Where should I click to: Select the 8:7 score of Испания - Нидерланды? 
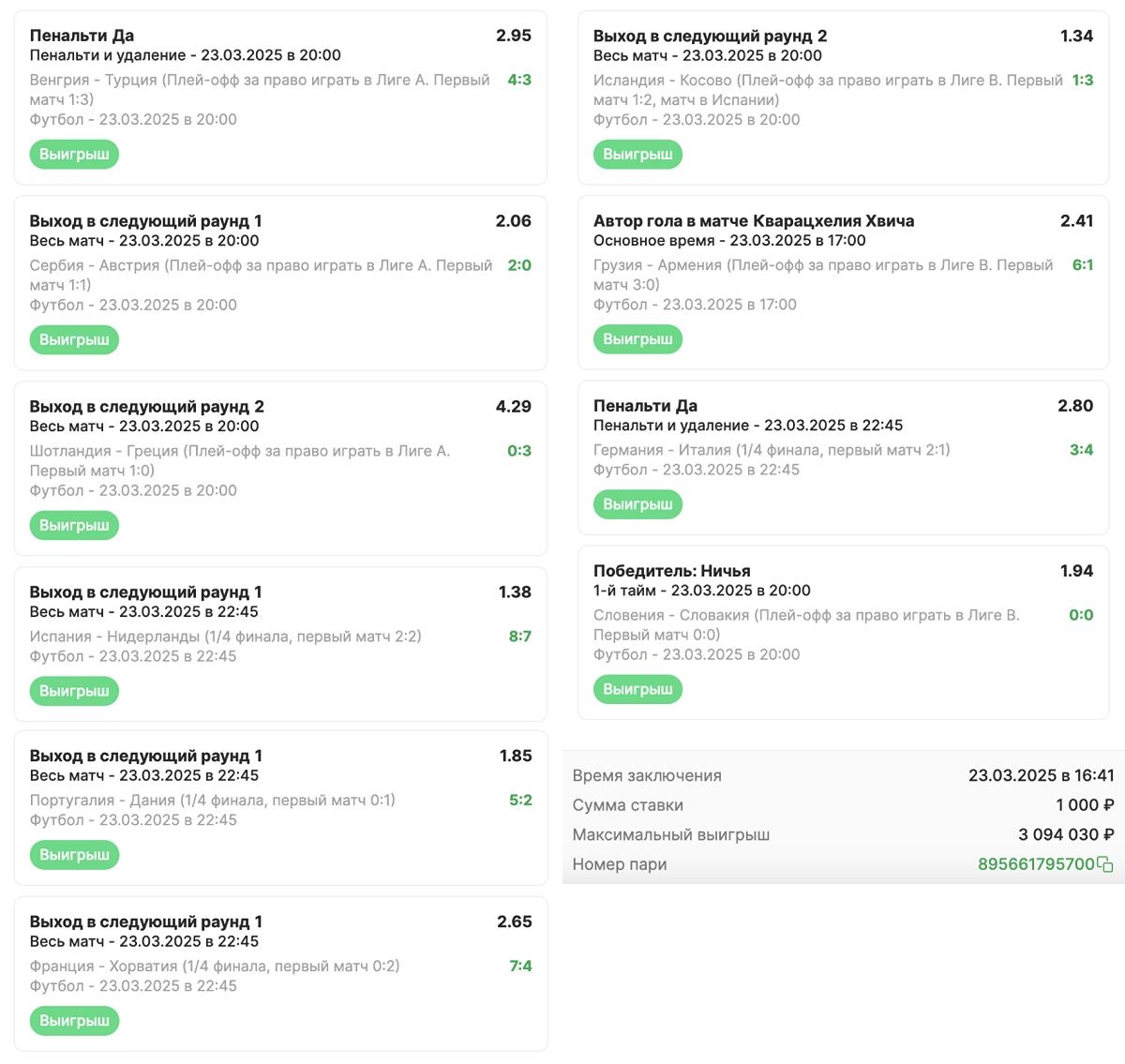[x=520, y=637]
